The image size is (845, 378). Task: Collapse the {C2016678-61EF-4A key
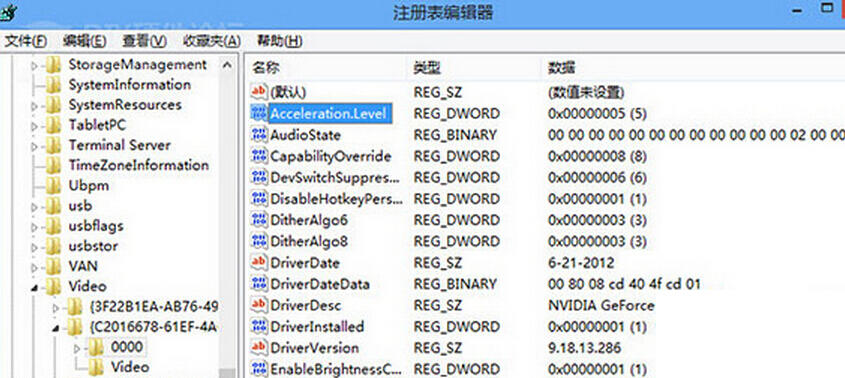57,328
